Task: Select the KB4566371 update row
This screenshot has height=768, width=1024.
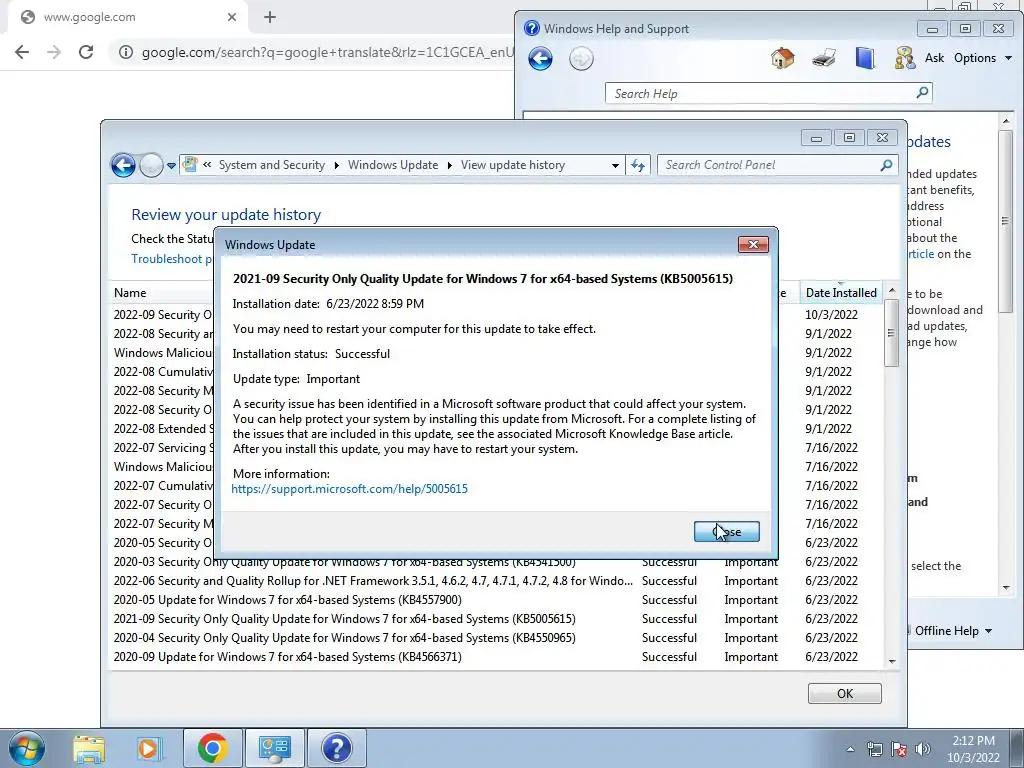Action: [497, 656]
